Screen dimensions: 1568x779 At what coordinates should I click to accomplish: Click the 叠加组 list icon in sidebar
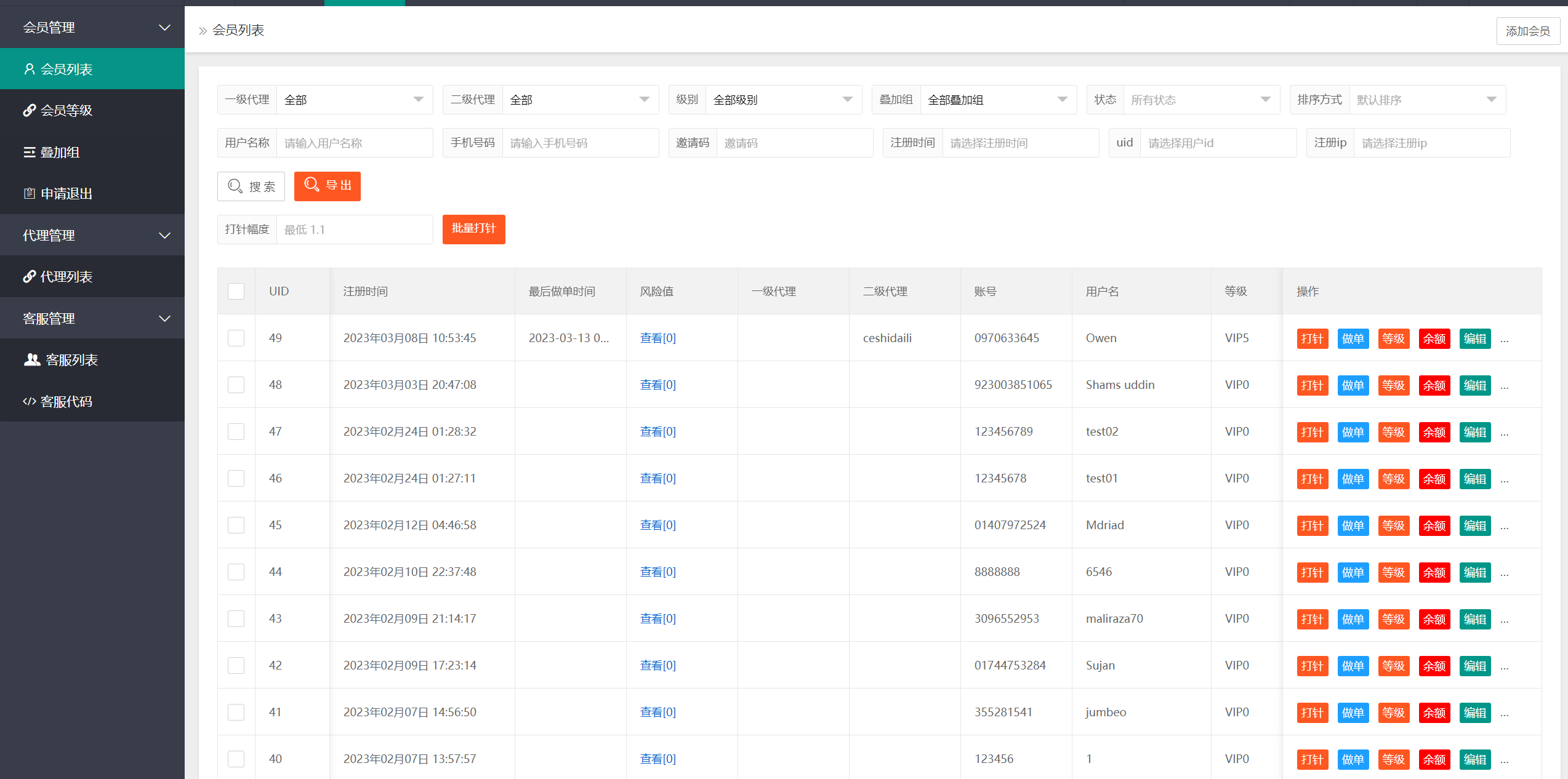[x=29, y=152]
